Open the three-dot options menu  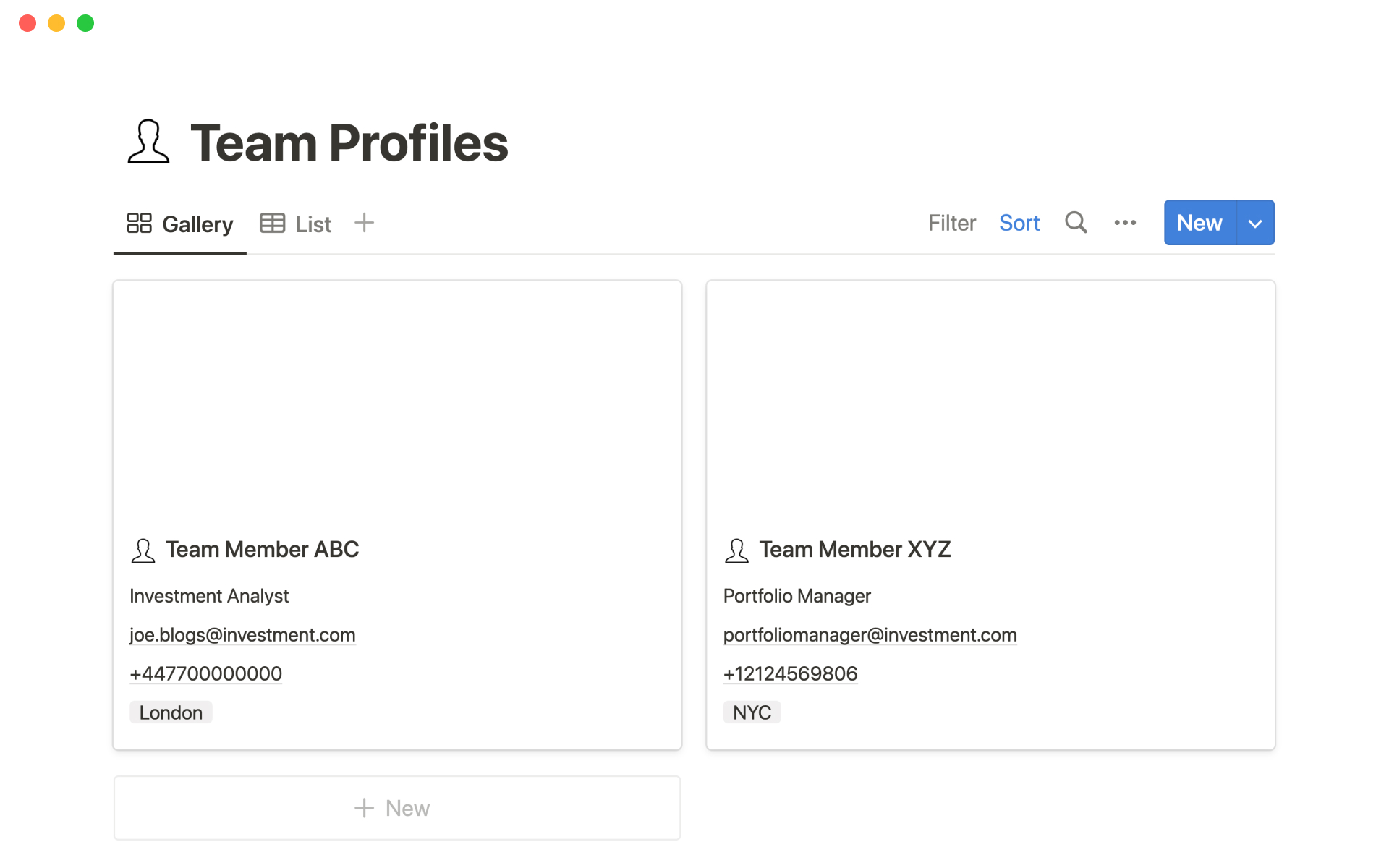click(1125, 223)
